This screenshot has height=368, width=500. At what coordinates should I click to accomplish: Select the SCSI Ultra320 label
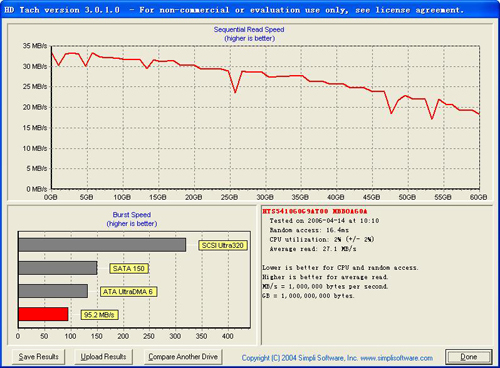223,246
